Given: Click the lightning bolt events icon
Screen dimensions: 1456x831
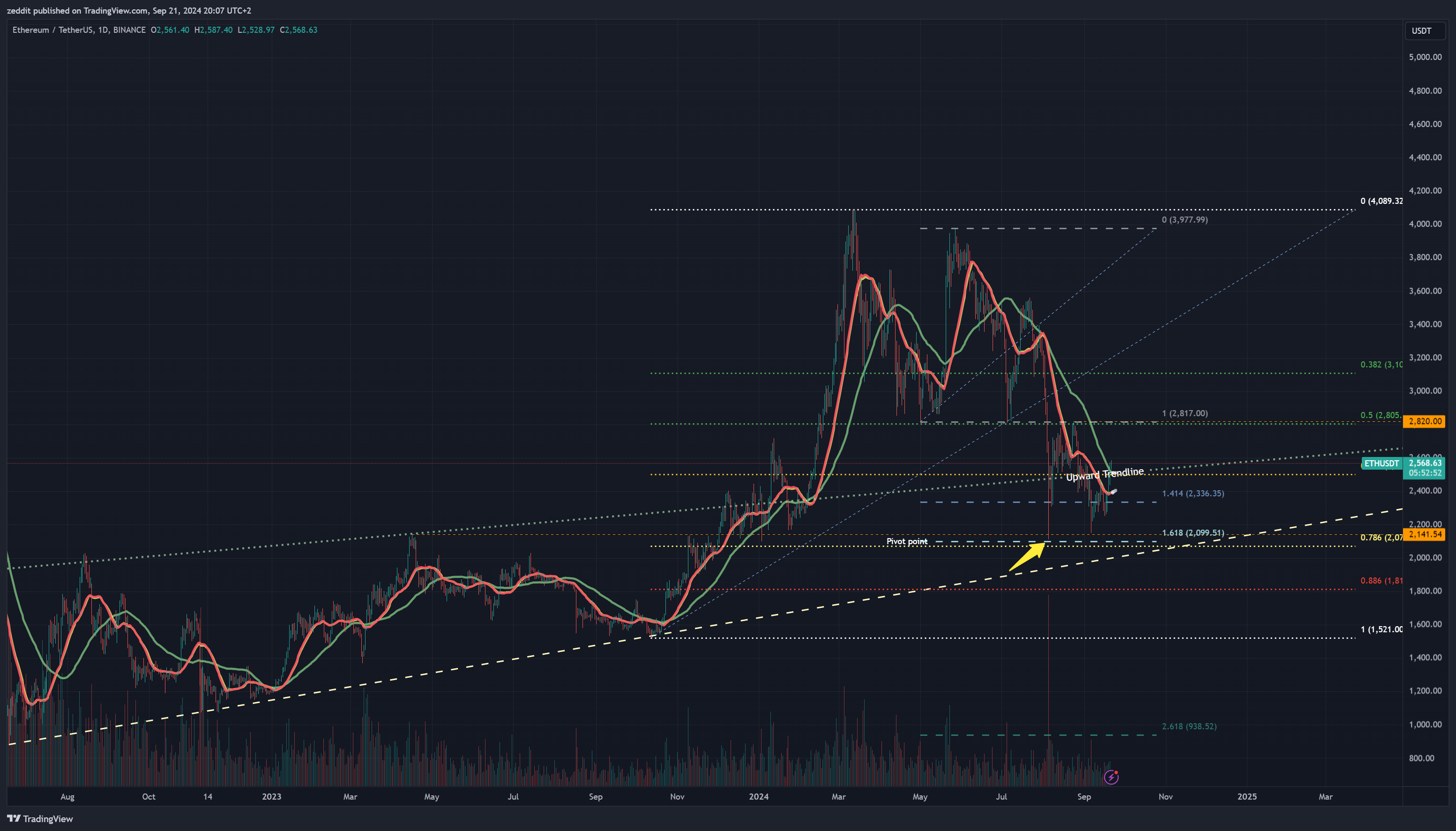Looking at the screenshot, I should pos(1111,777).
